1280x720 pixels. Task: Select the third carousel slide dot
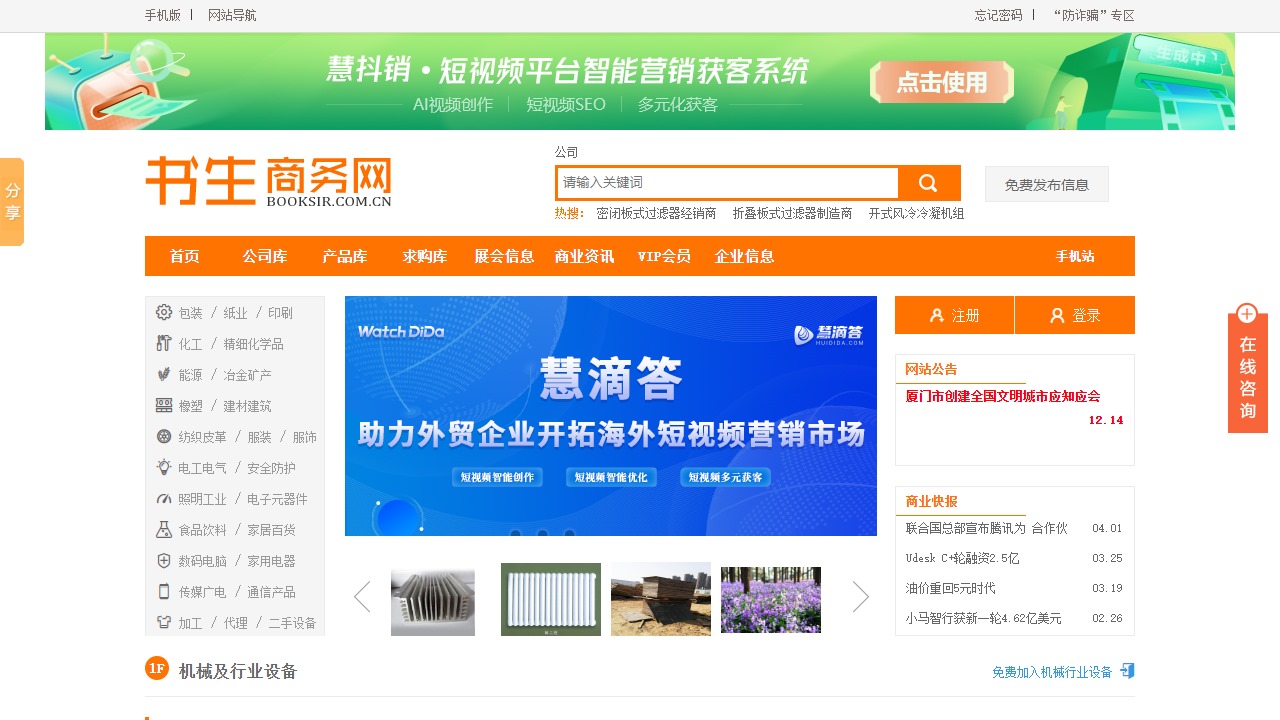point(569,535)
